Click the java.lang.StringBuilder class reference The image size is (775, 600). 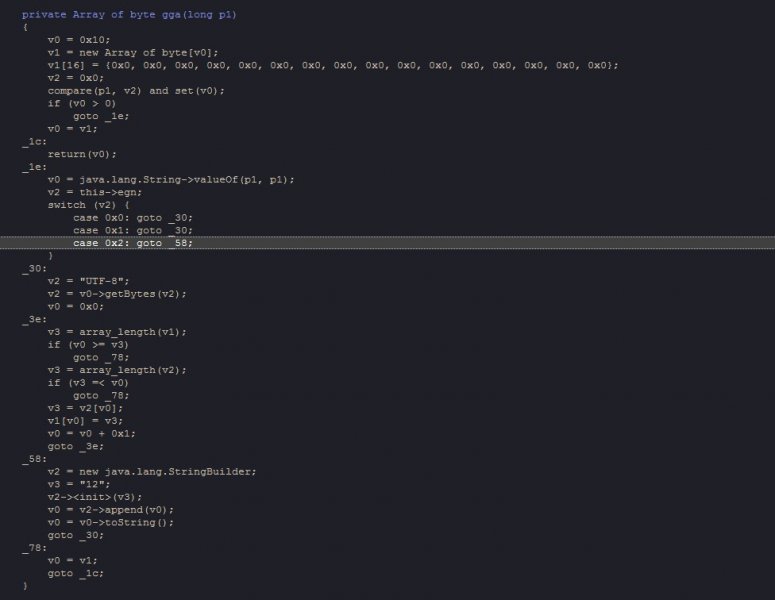(x=180, y=472)
